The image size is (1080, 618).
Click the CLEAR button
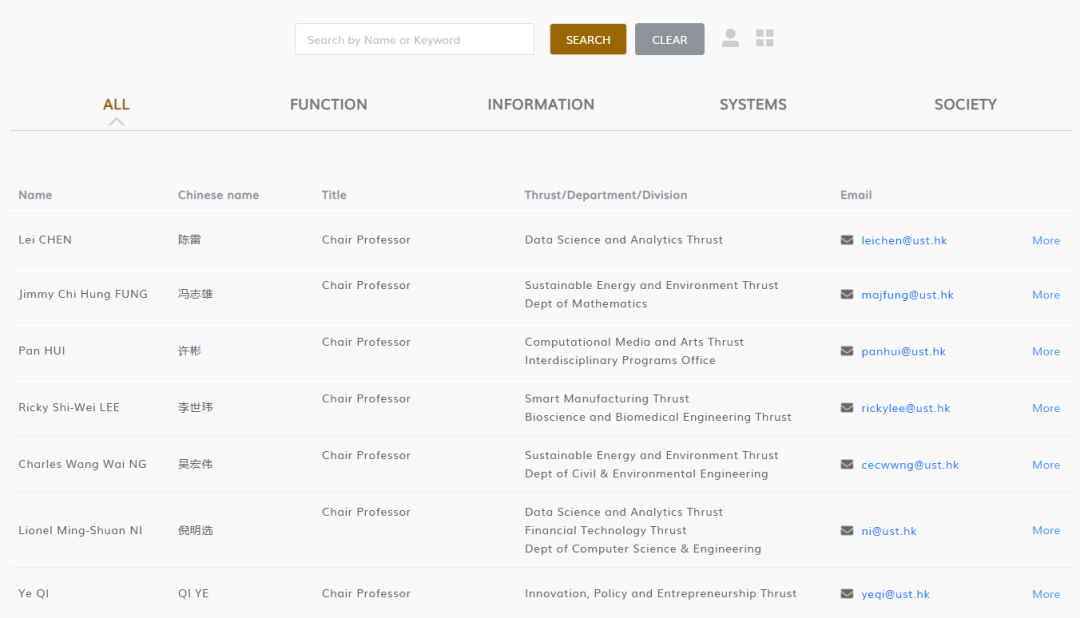669,39
